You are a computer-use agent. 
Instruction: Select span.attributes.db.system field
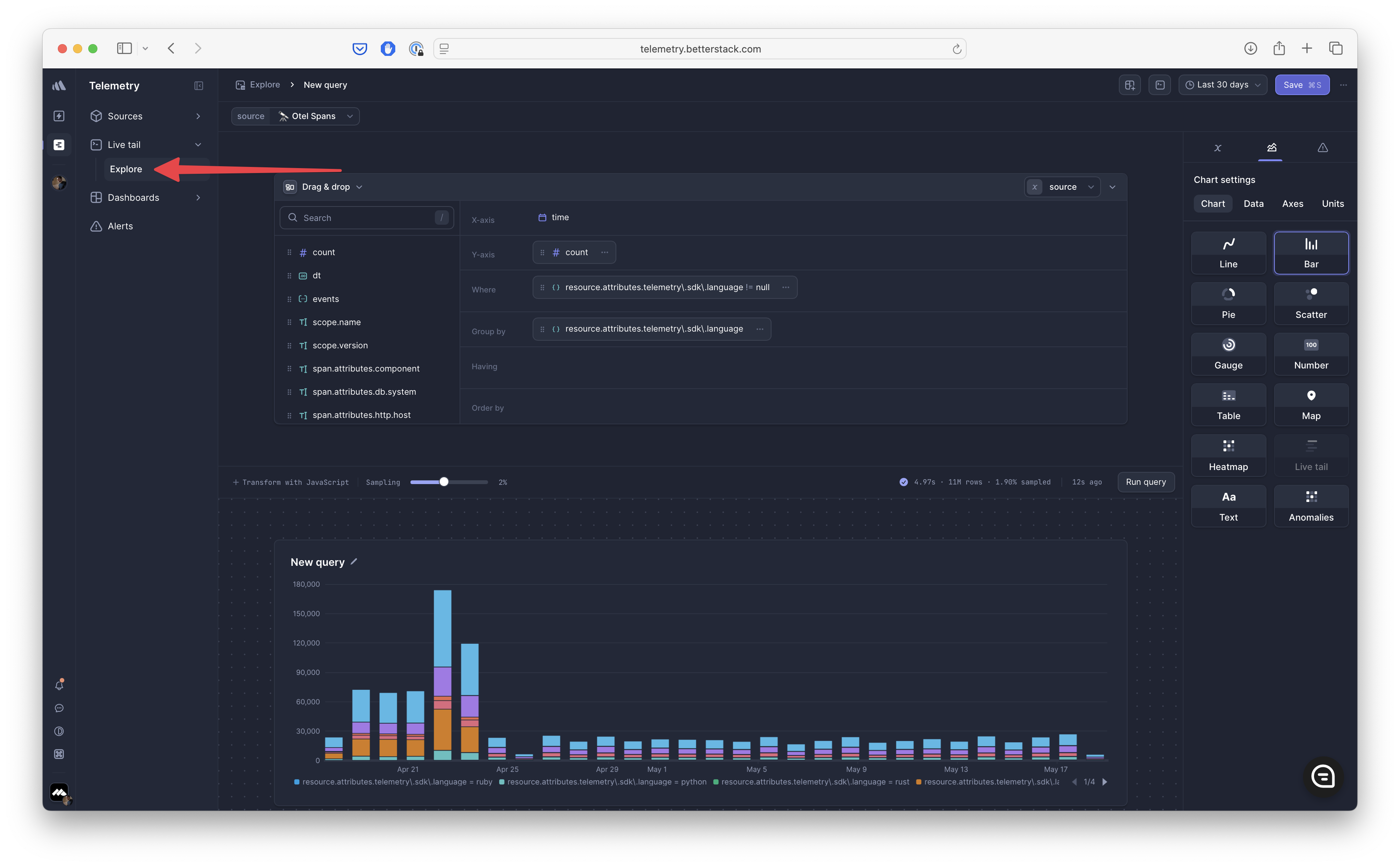tap(364, 392)
